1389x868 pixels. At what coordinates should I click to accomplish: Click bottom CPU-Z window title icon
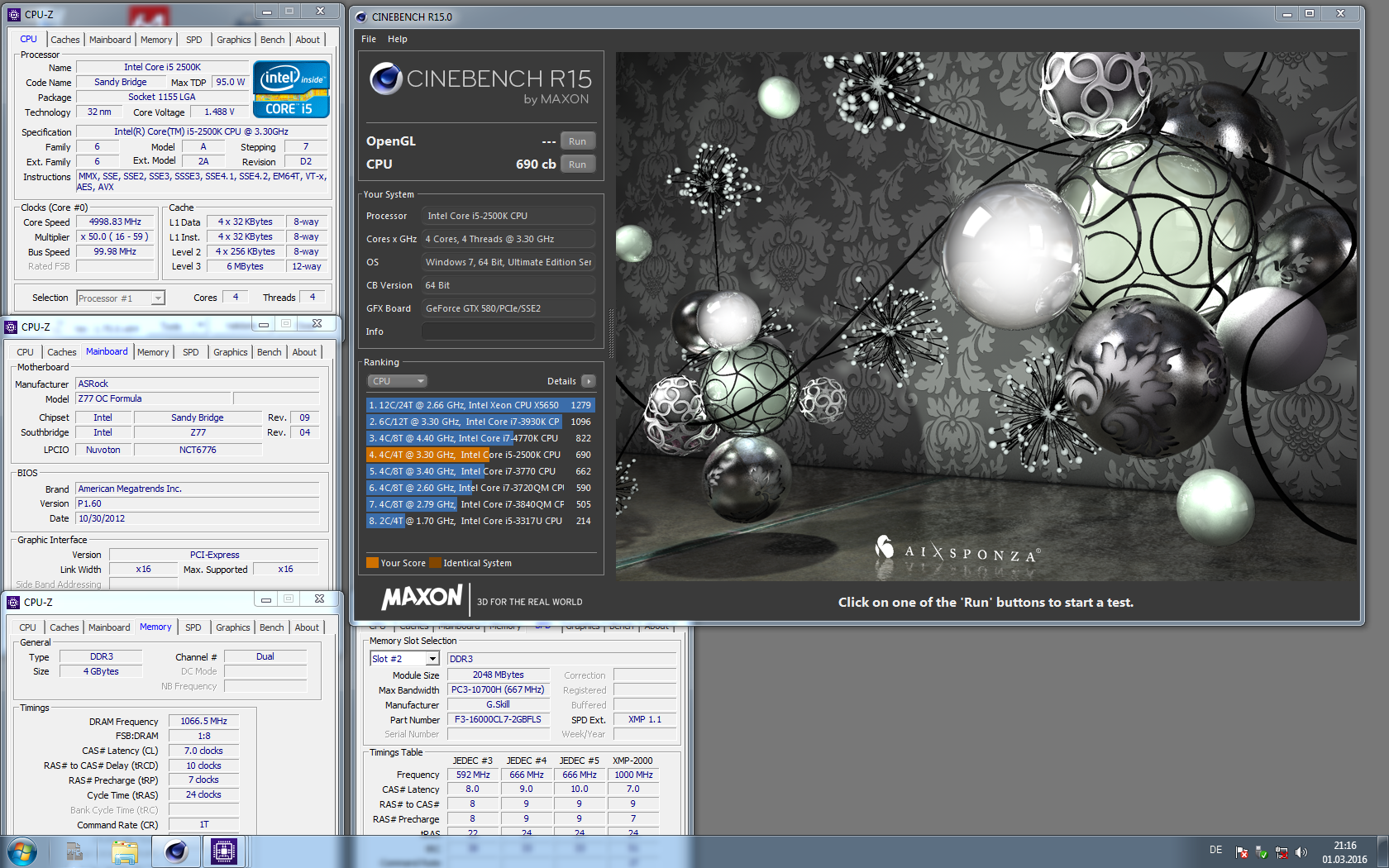click(13, 602)
